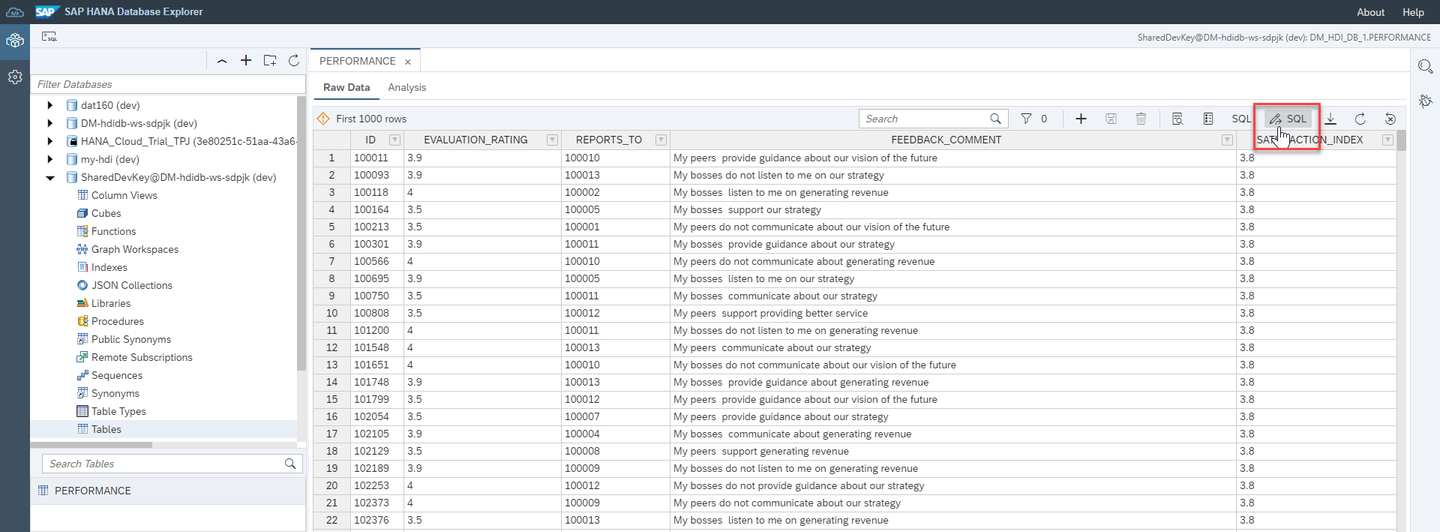Expand the dat160 (dev) database
1440x532 pixels.
[50, 105]
